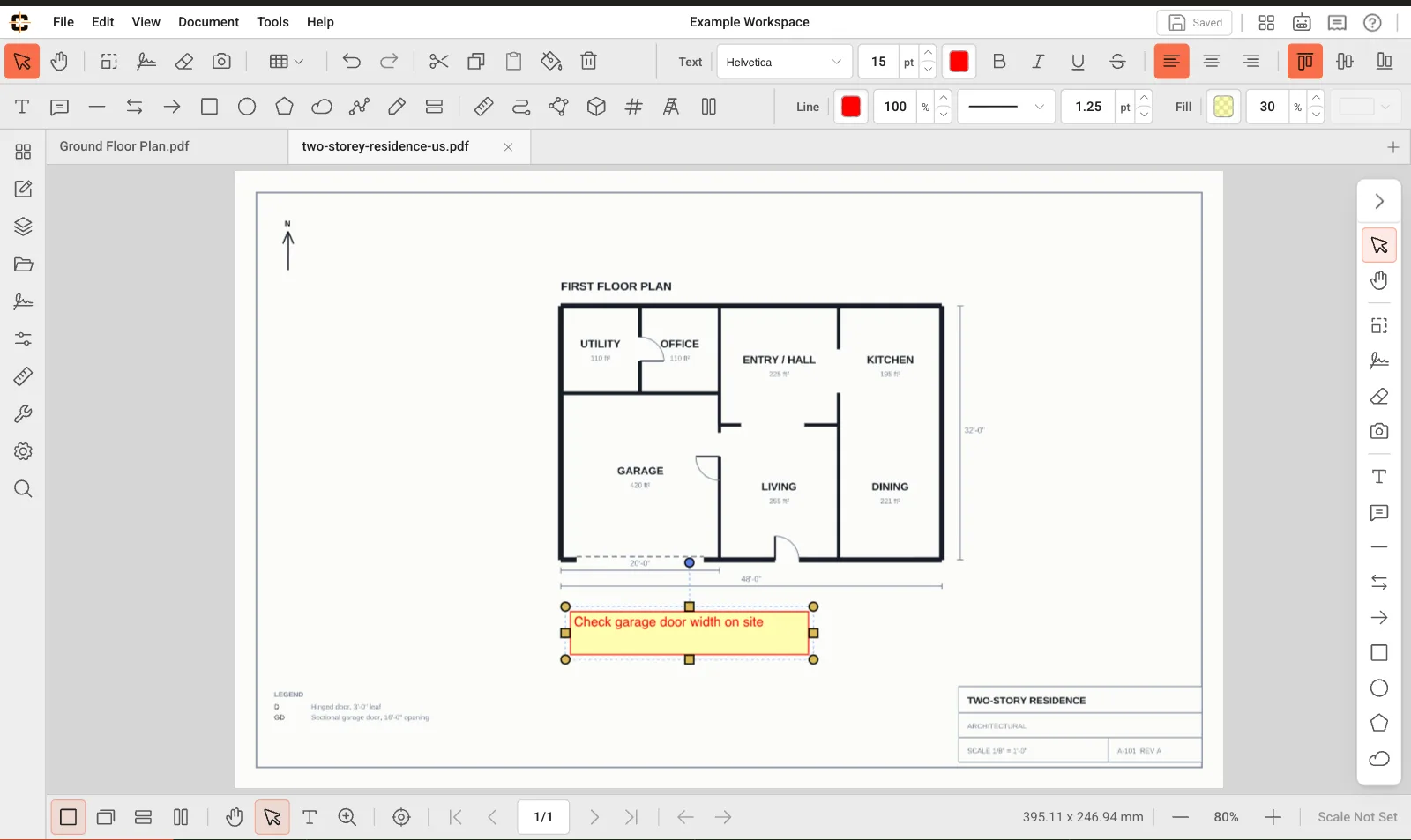Select the cloud markup tool in markup toolbar
The image size is (1411, 840).
[322, 107]
